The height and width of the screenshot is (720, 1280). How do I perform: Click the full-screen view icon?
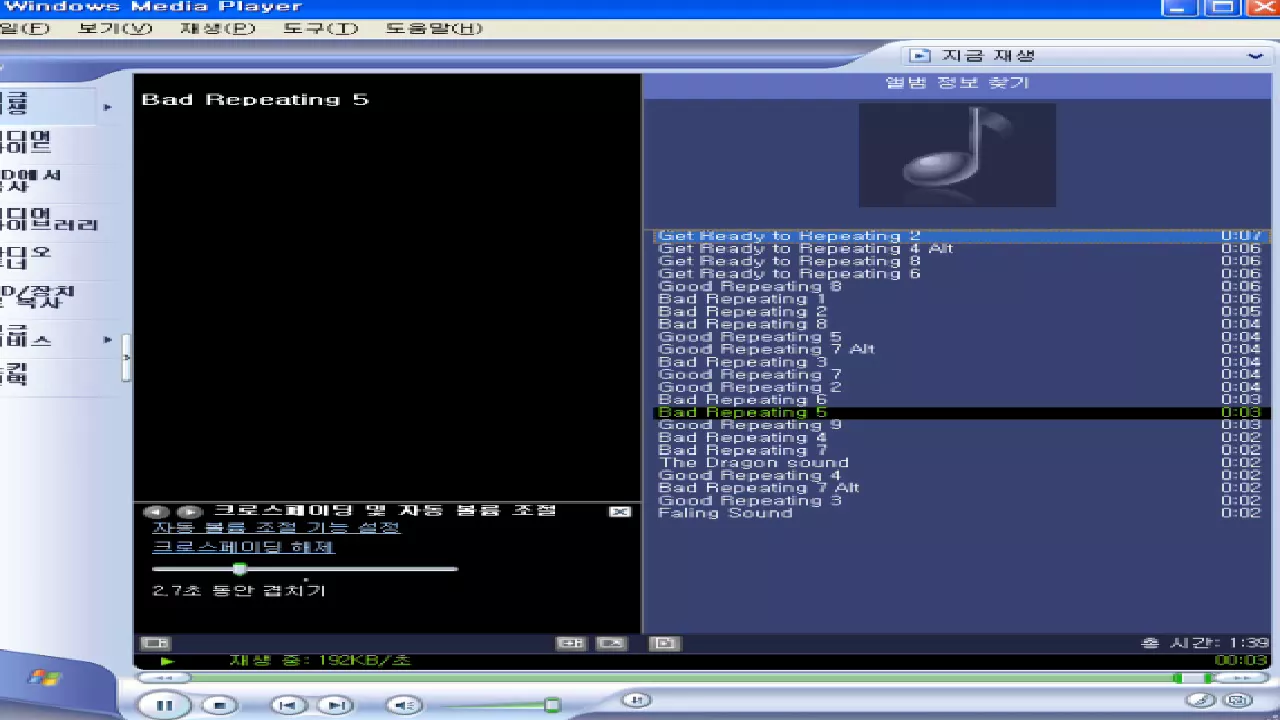click(x=571, y=643)
